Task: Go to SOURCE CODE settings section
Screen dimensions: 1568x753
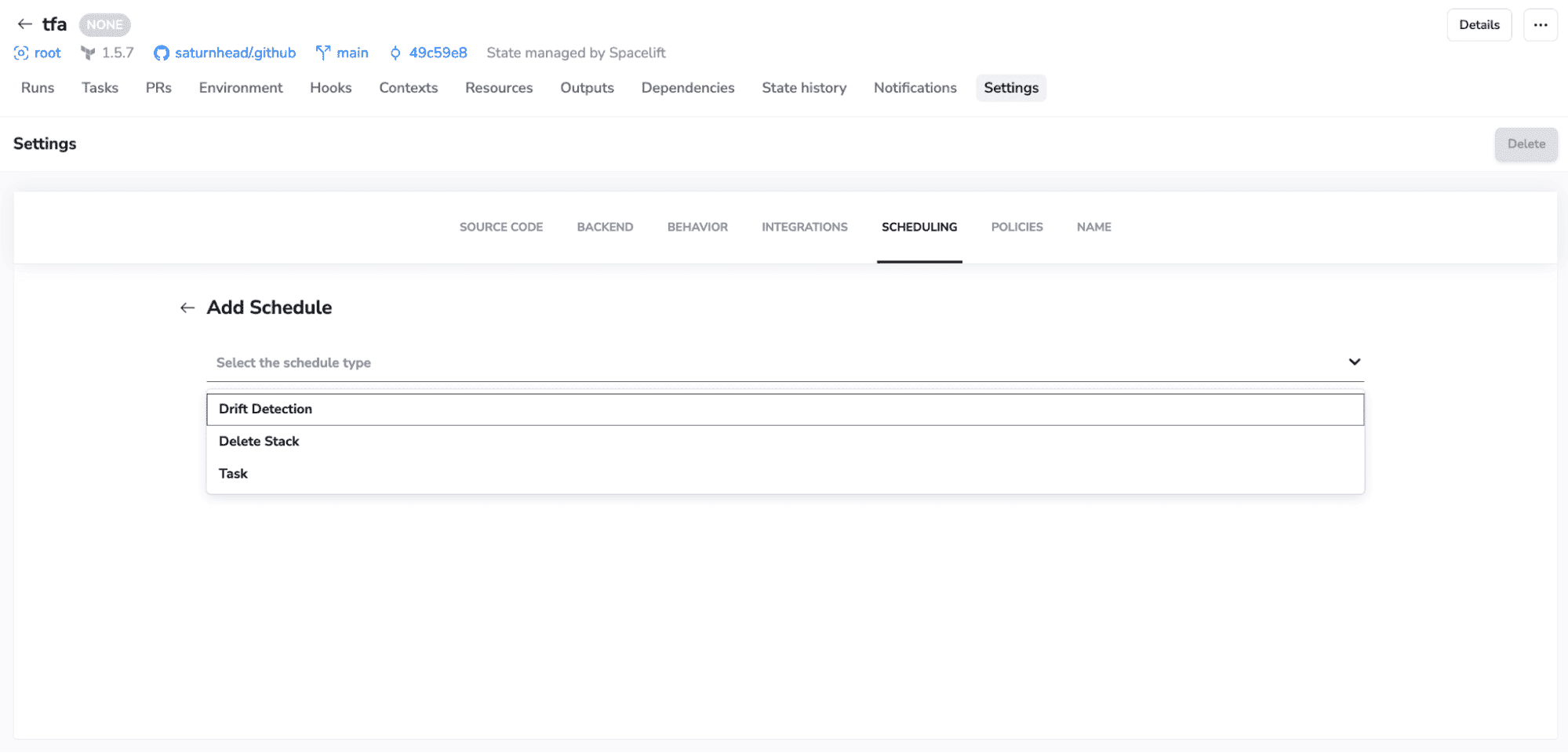Action: click(x=501, y=227)
